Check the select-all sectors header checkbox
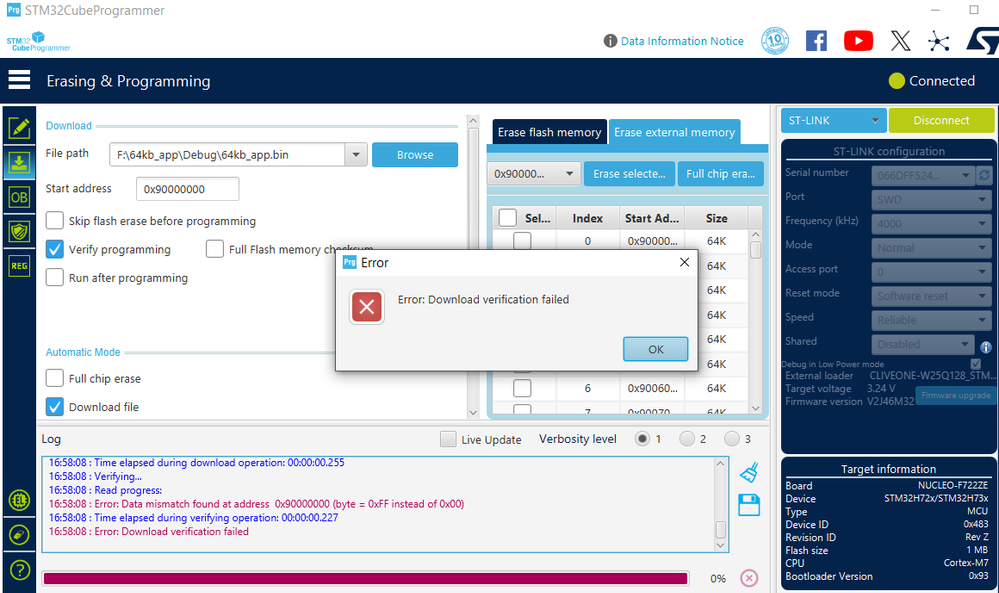The height and width of the screenshot is (593, 999). (x=508, y=218)
